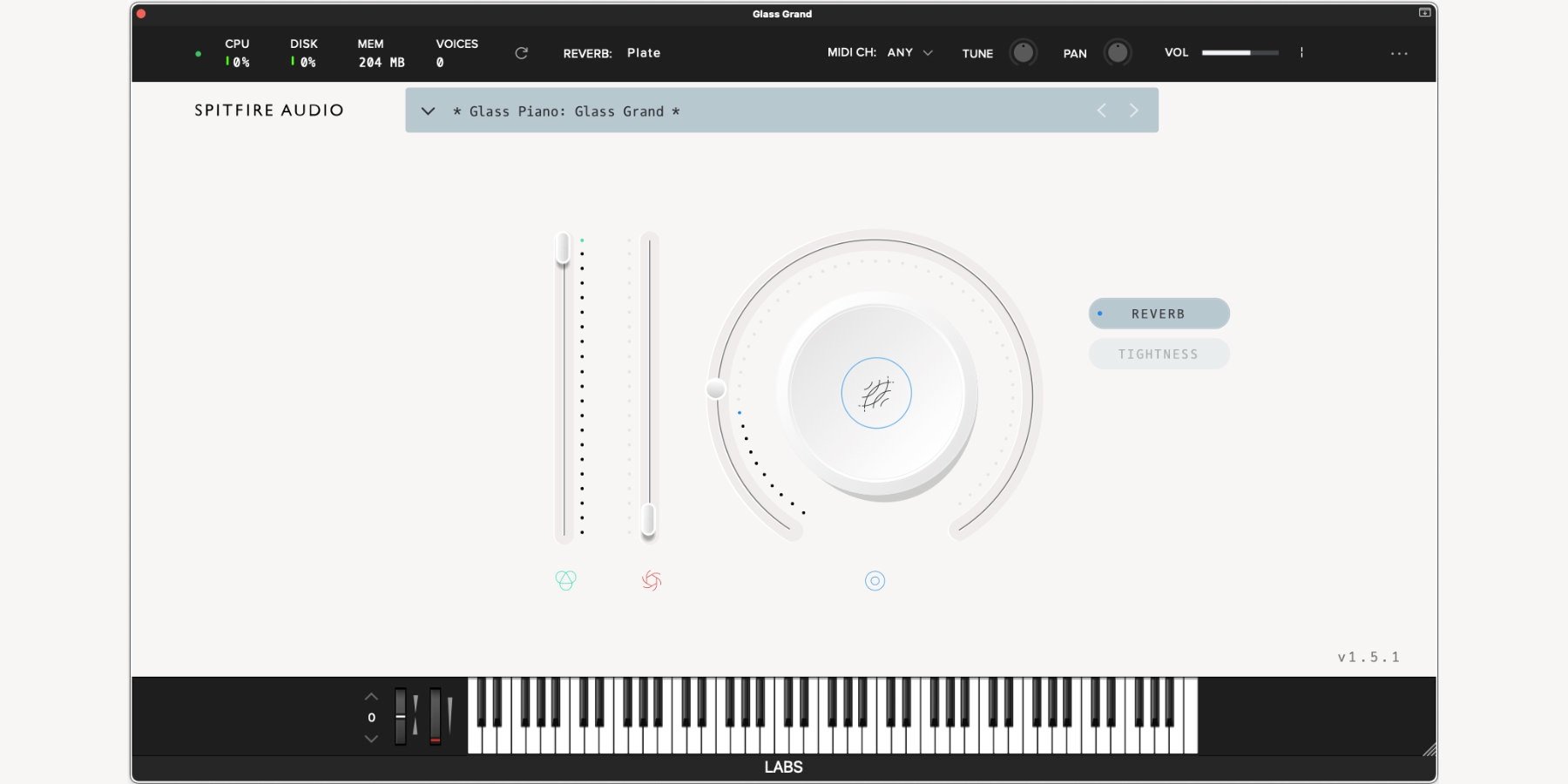Open the three-dot menu at top right

click(1399, 54)
